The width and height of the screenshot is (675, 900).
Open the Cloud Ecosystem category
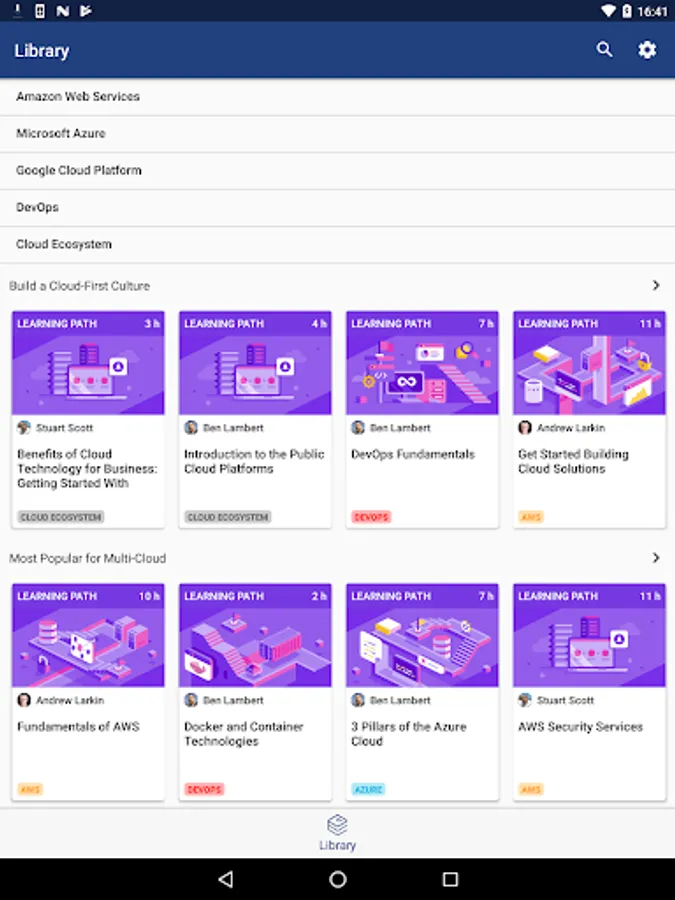[338, 245]
